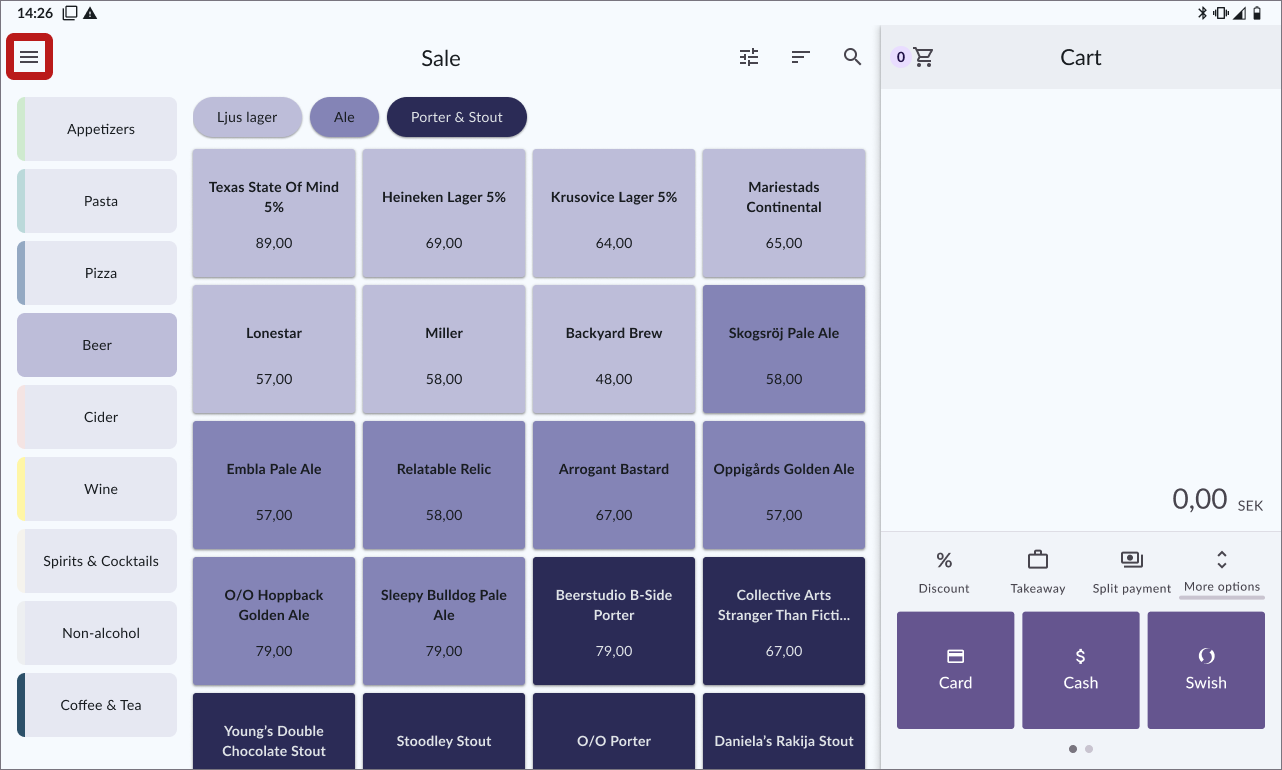This screenshot has height=770, width=1282.
Task: Add Oppigårds Golden Ale to cart
Action: (784, 486)
